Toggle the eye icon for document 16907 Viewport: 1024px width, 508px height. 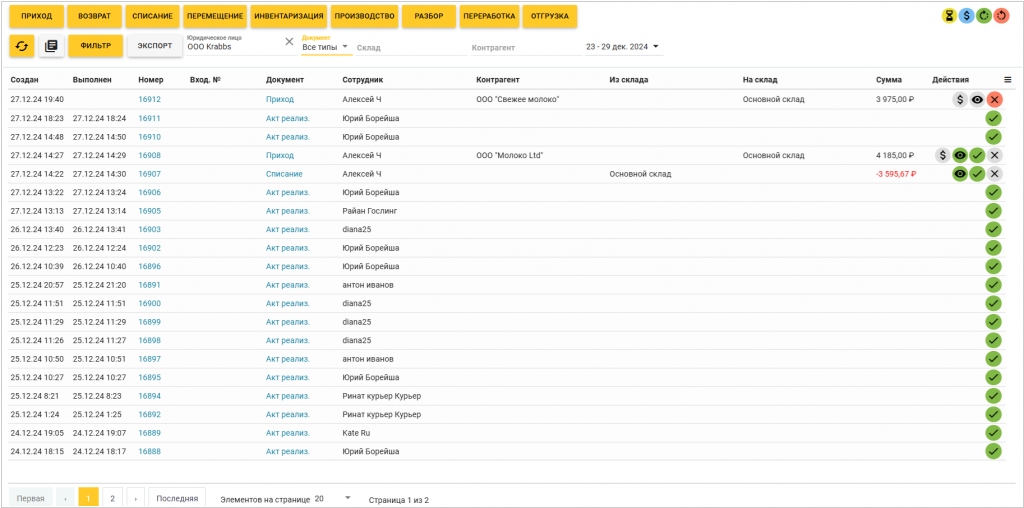960,174
